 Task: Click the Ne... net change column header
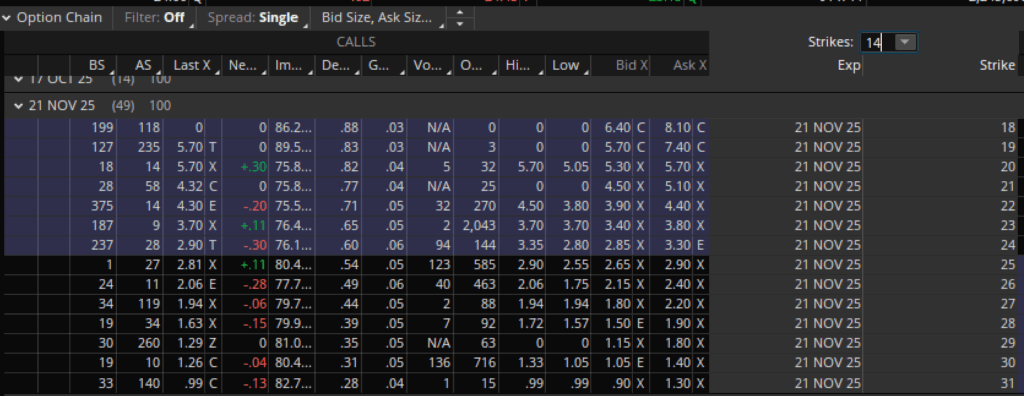pyautogui.click(x=244, y=65)
